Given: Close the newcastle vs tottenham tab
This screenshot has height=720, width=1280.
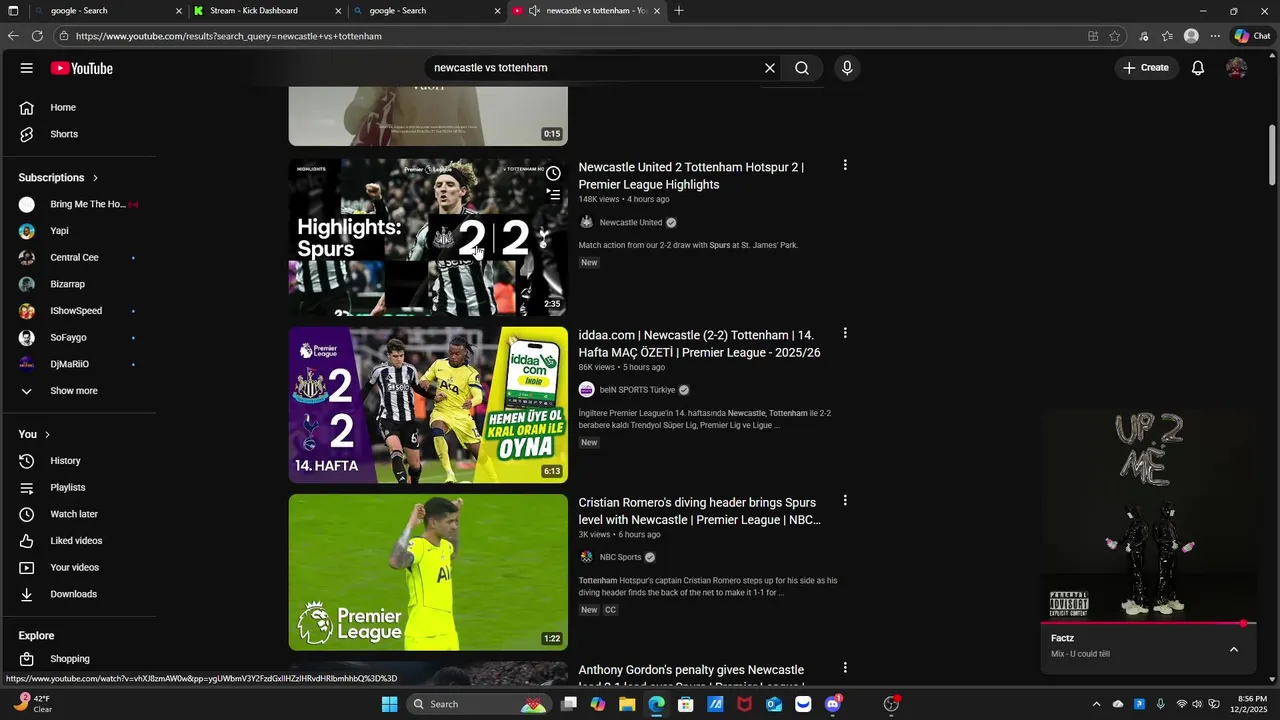Looking at the screenshot, I should coord(657,11).
